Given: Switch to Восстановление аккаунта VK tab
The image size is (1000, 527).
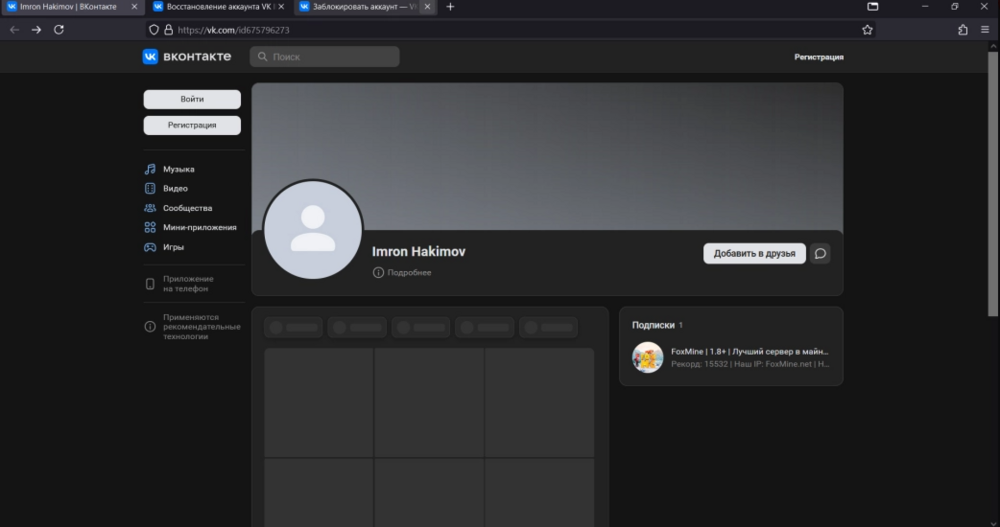Looking at the screenshot, I should [x=219, y=6].
